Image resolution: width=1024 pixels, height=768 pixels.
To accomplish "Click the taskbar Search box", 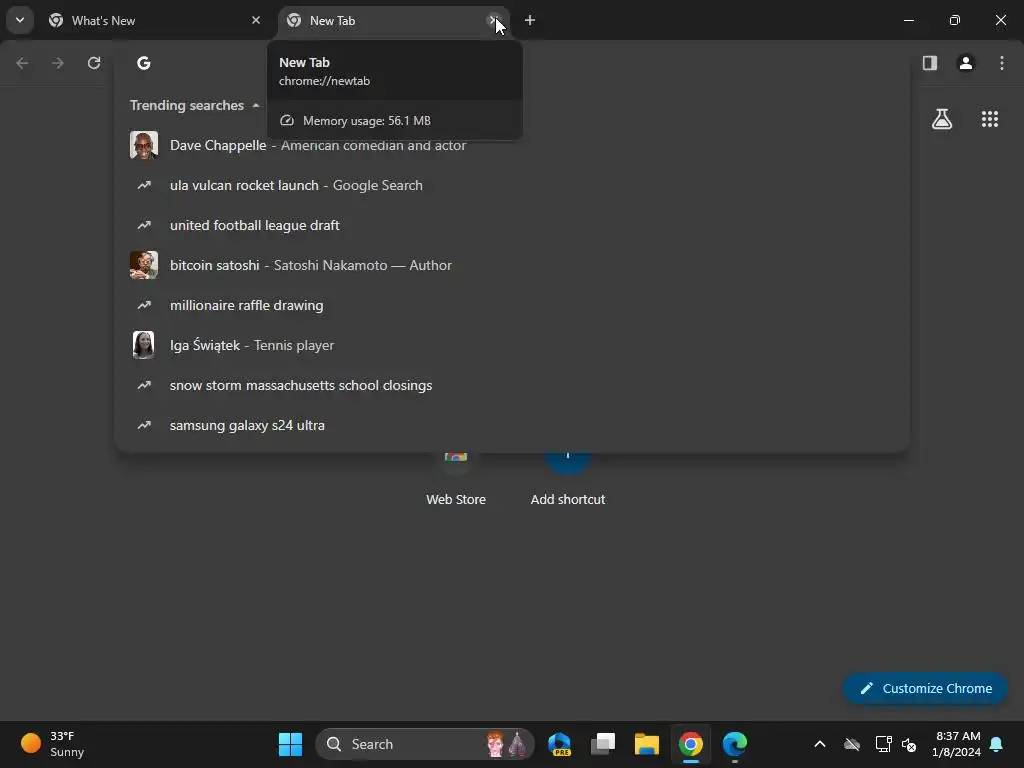I will tap(425, 744).
